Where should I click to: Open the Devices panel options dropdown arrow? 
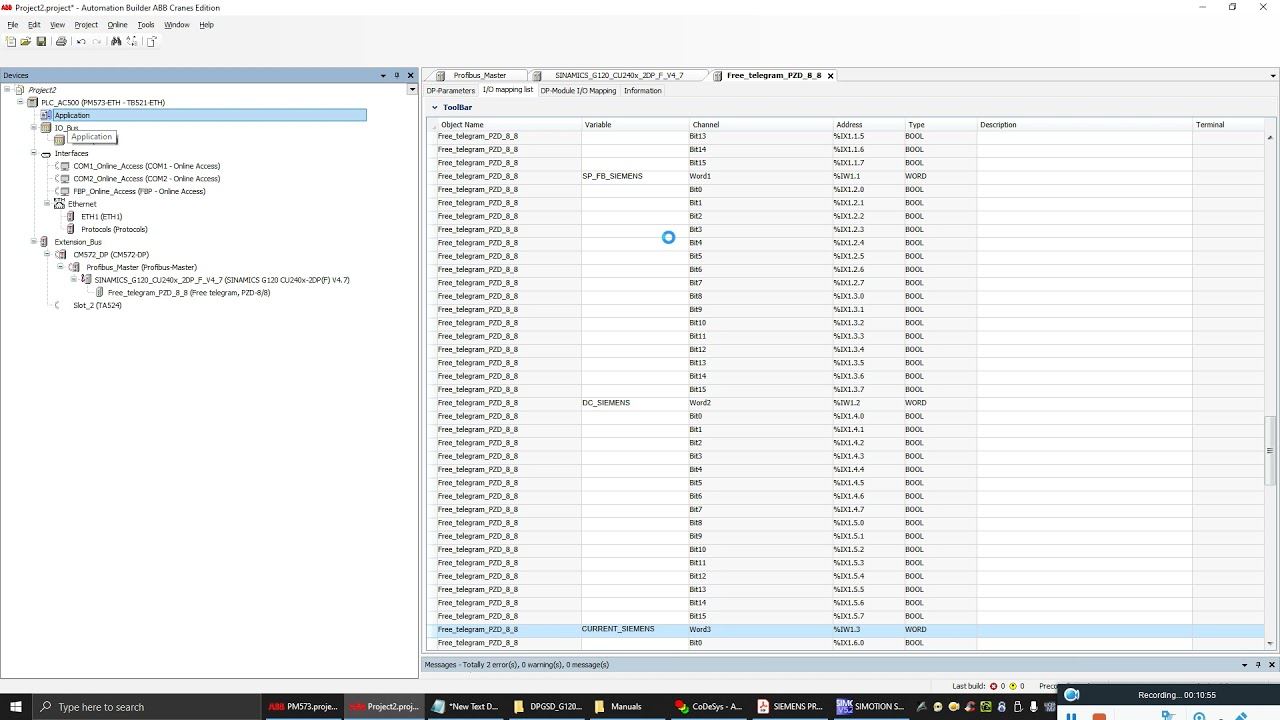coord(383,75)
